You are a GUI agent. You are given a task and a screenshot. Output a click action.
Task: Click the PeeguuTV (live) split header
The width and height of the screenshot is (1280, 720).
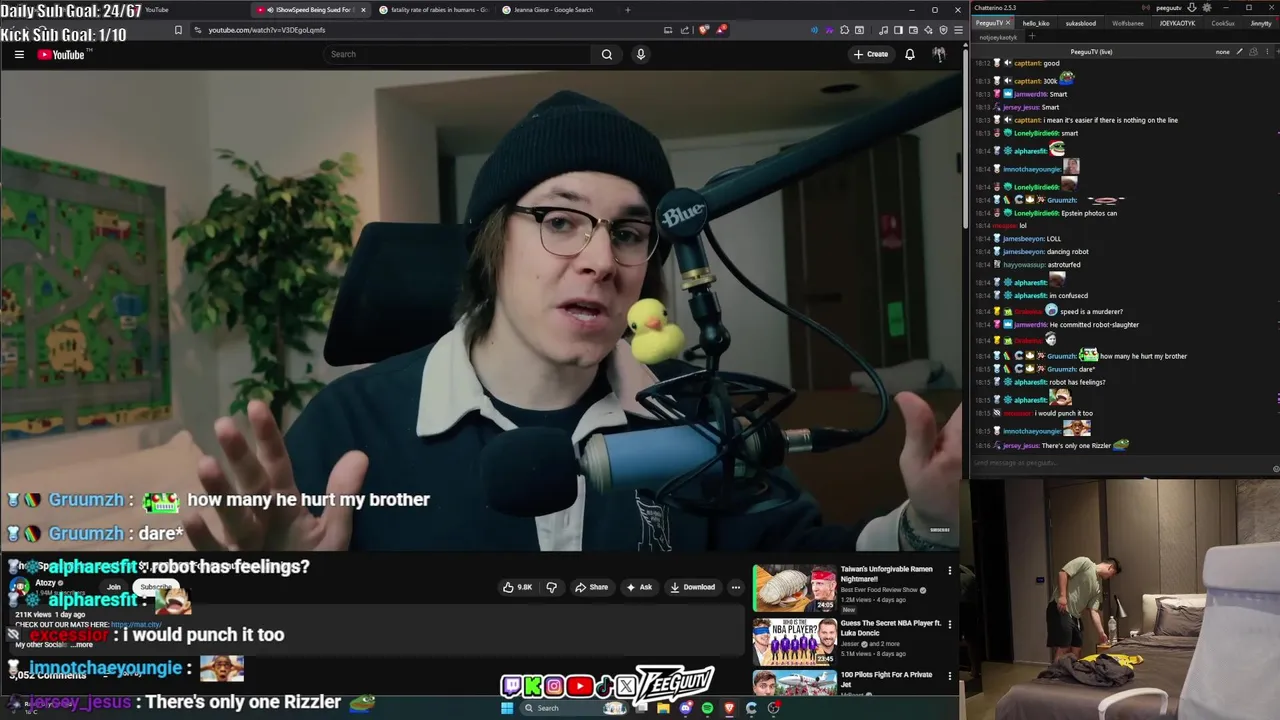[1091, 51]
